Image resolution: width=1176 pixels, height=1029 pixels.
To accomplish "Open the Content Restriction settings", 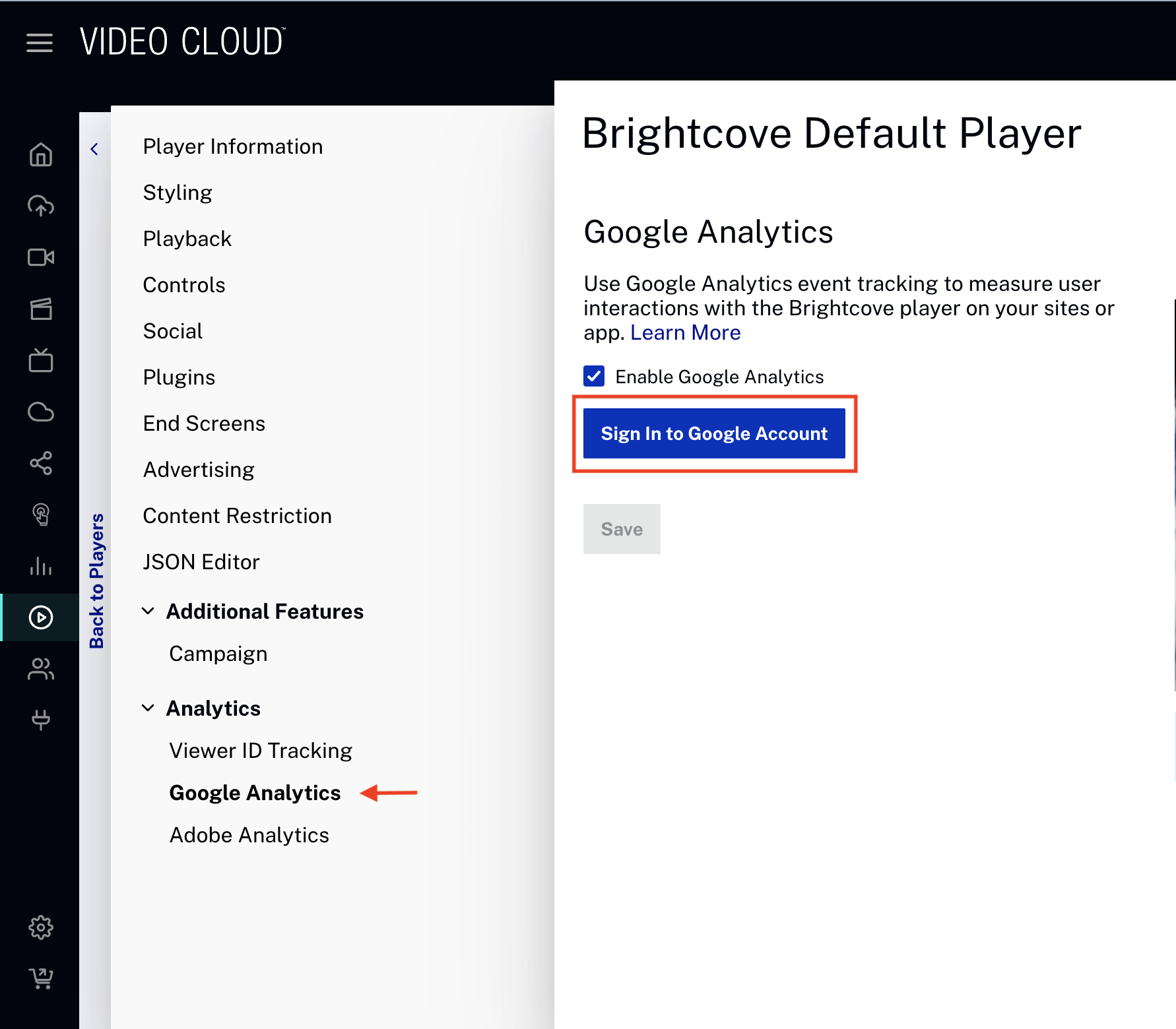I will click(x=237, y=515).
